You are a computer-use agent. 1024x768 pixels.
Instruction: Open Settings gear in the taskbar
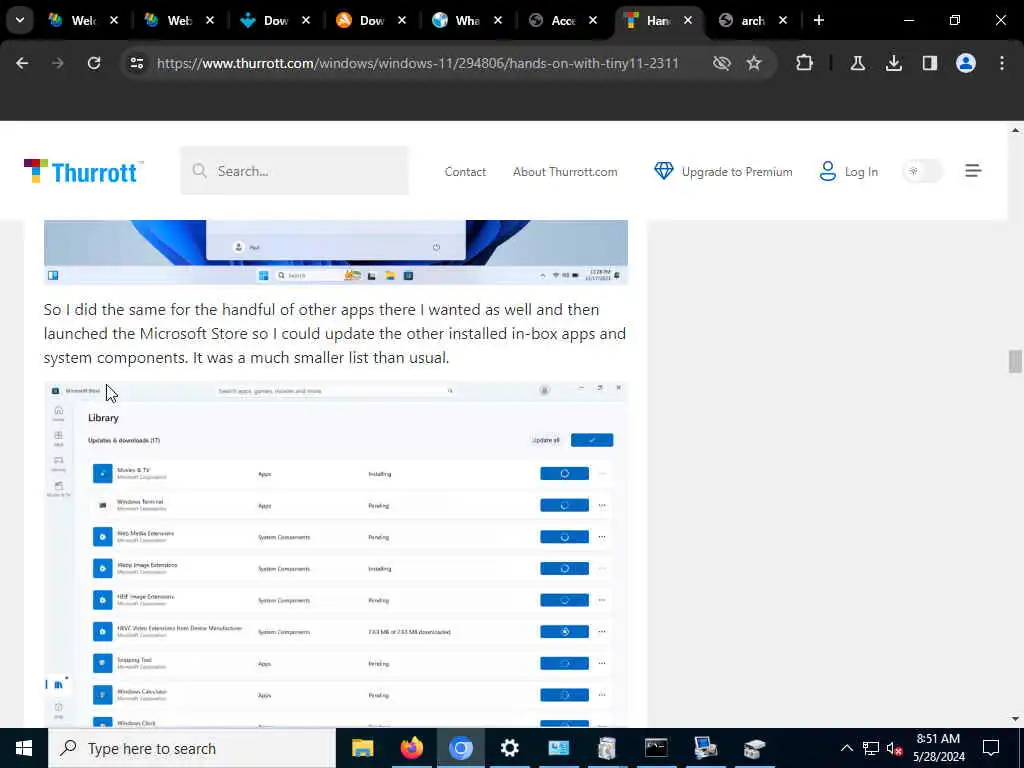click(x=509, y=748)
